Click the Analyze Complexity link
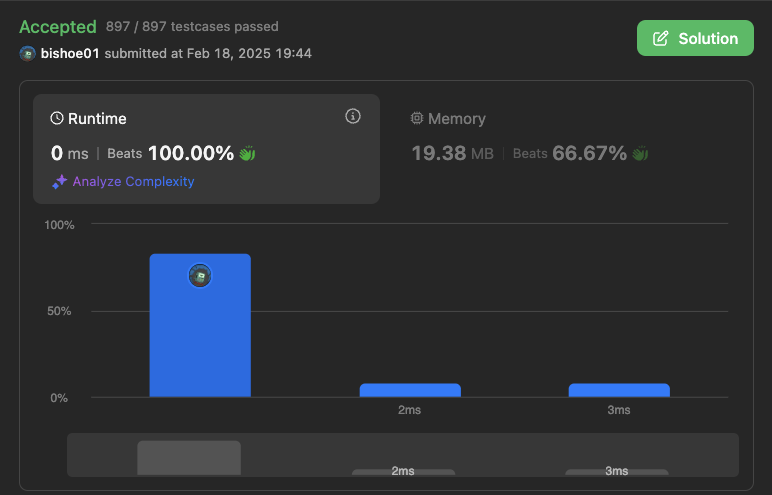772x495 pixels. coord(133,181)
